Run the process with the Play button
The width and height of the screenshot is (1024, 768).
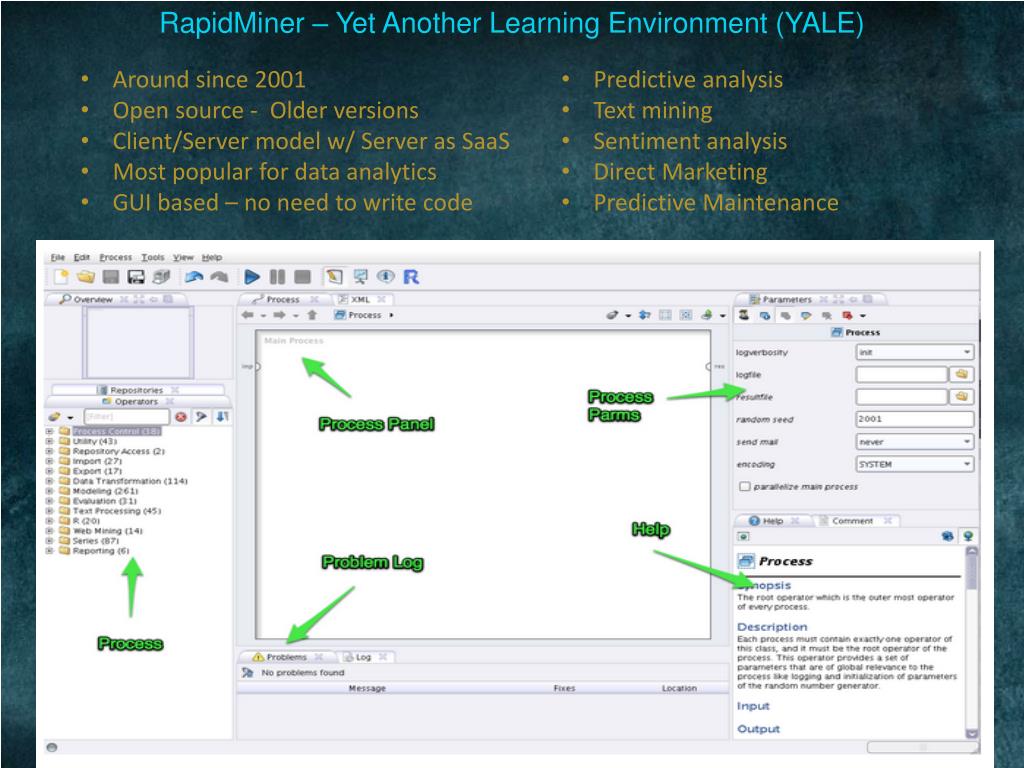tap(252, 277)
